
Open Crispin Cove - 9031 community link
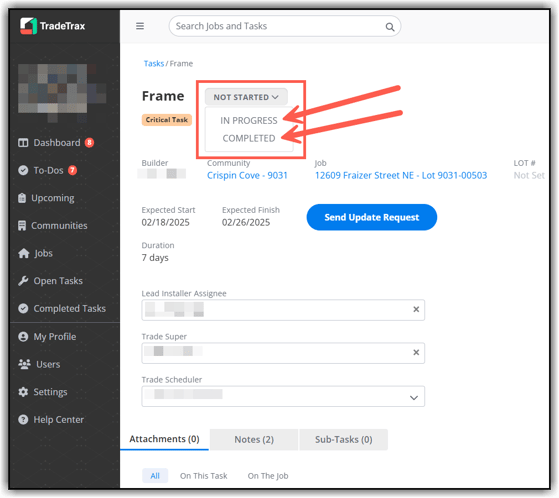click(247, 175)
